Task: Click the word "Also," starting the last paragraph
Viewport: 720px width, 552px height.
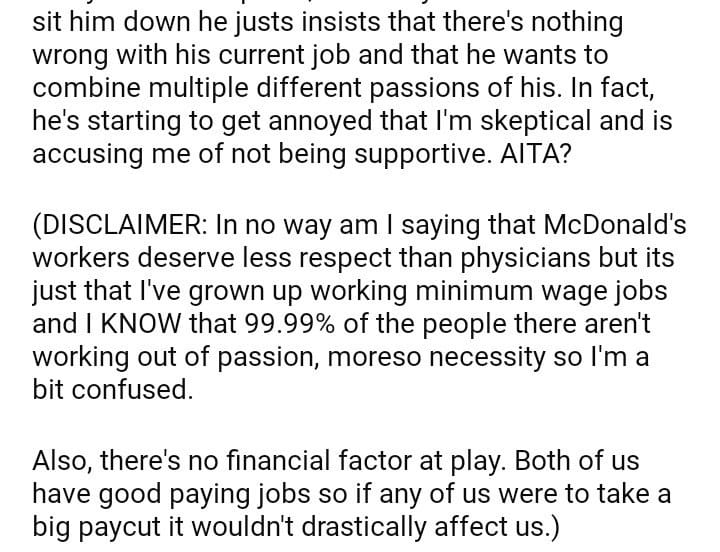Action: point(67,464)
